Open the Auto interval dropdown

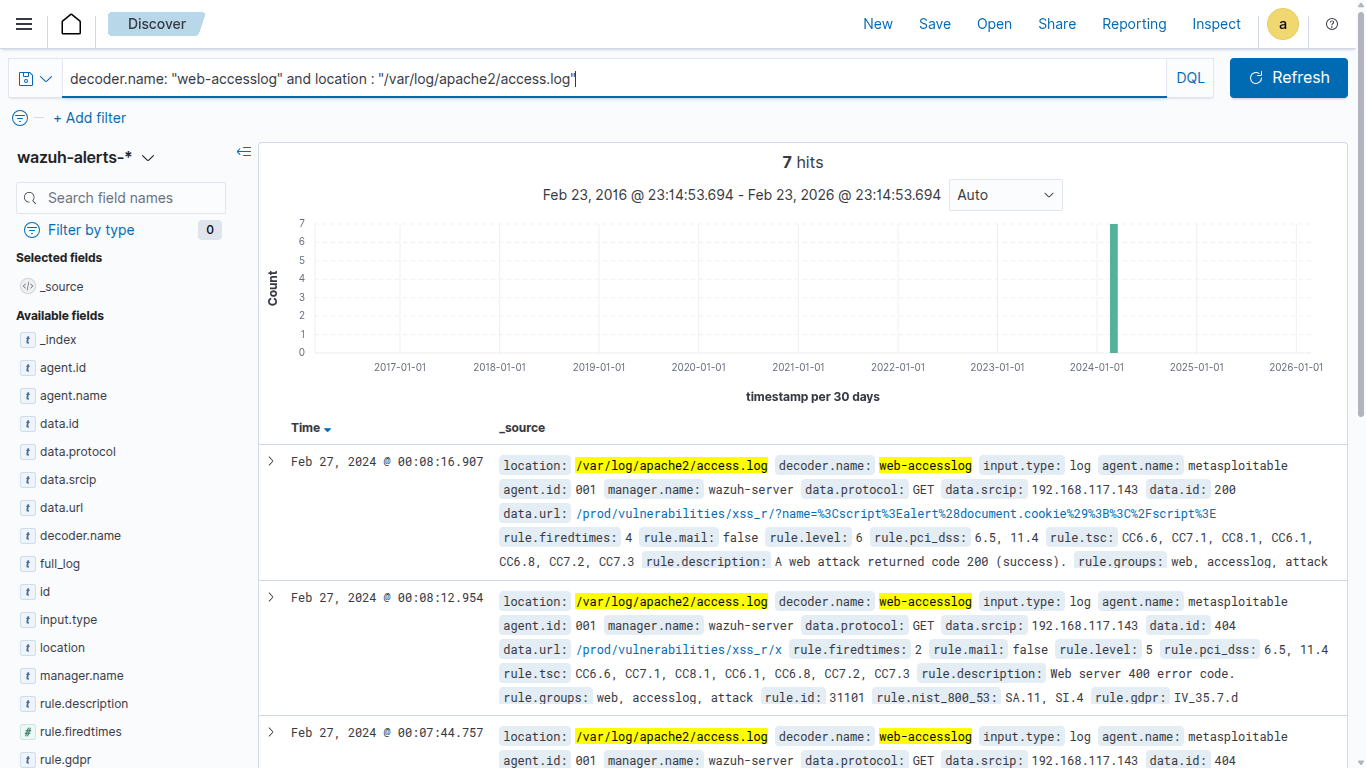point(1005,195)
